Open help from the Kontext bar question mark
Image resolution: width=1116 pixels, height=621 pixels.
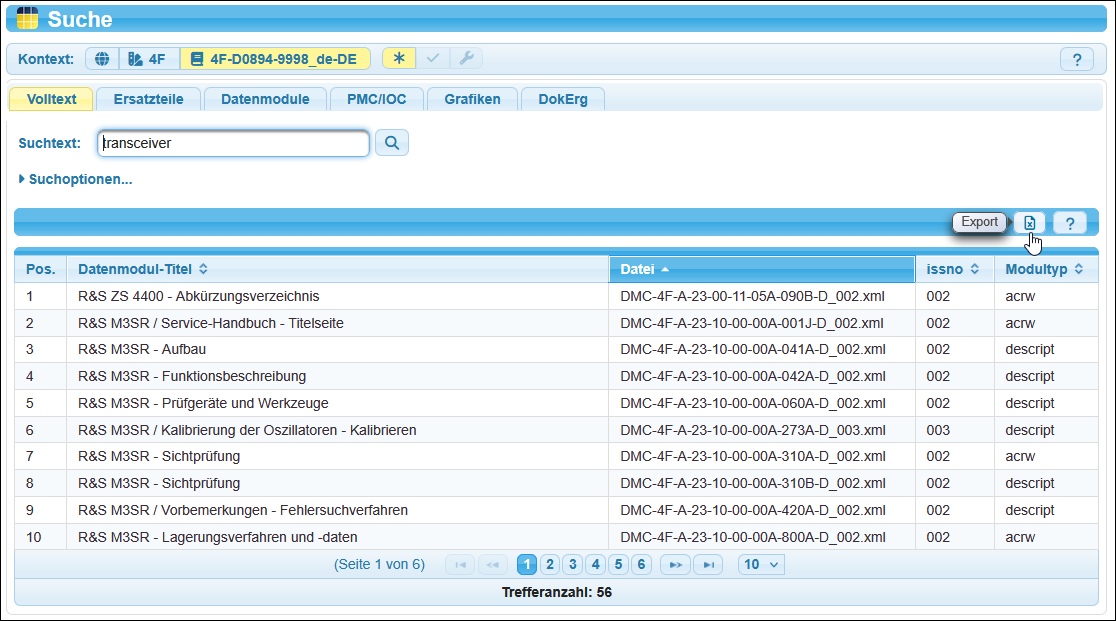pyautogui.click(x=1077, y=60)
